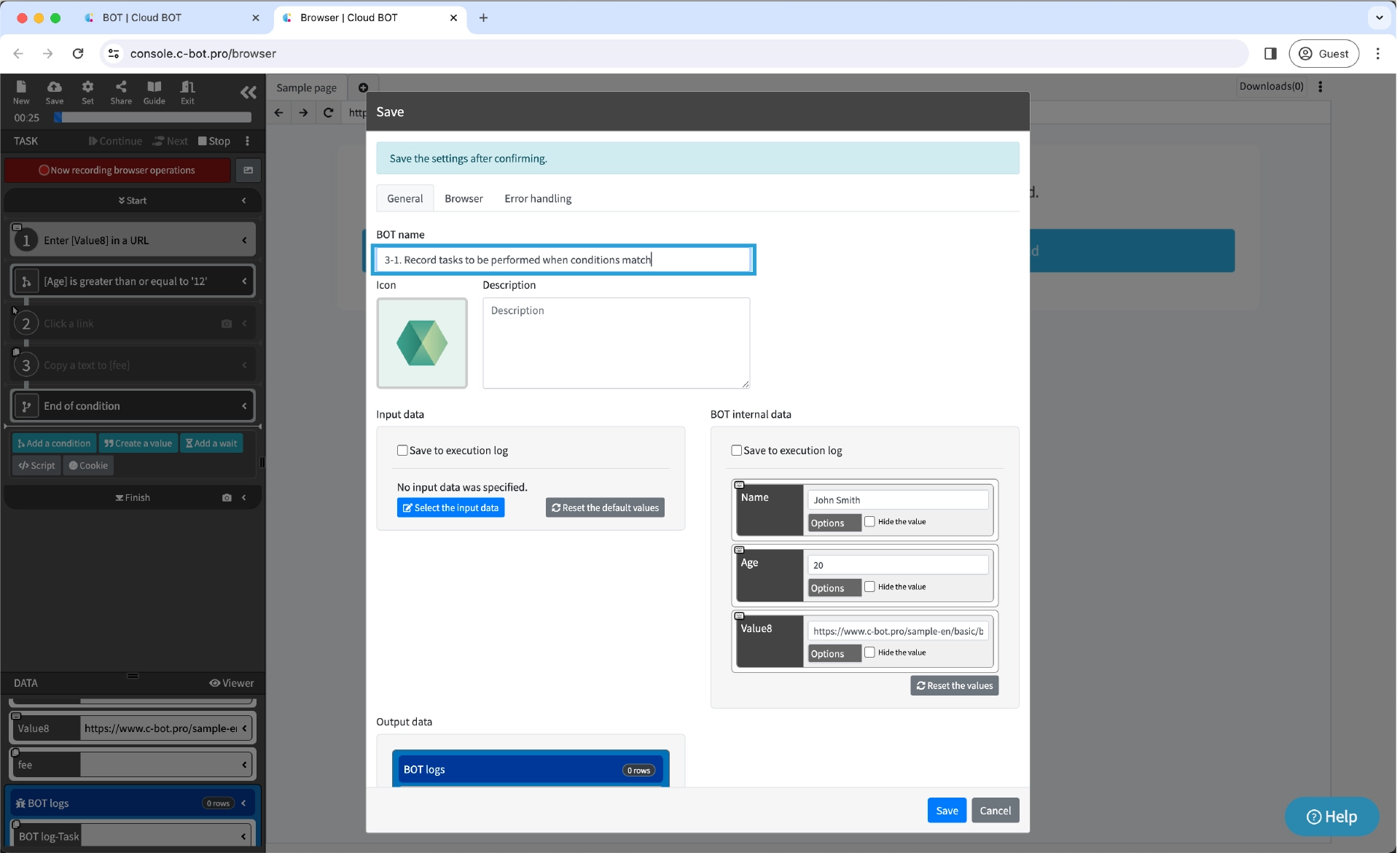The image size is (1400, 853).
Task: Click the Share icon
Action: point(121,91)
